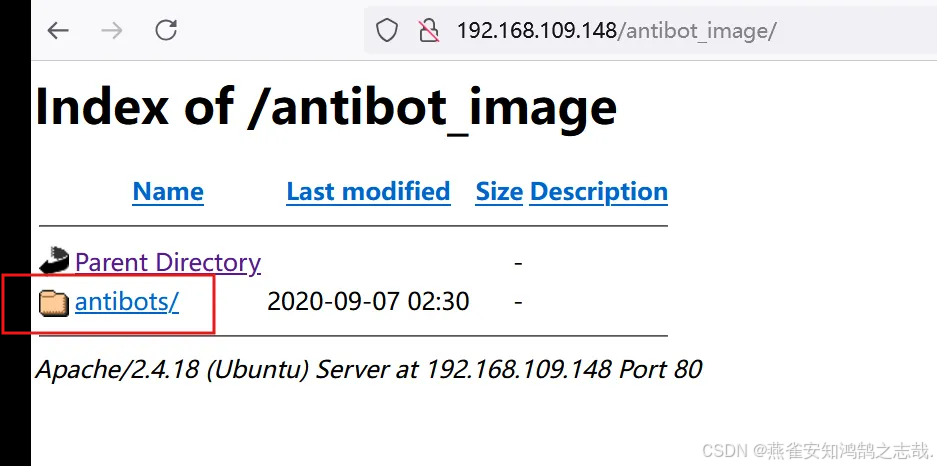This screenshot has height=466, width=937.
Task: Sort listing by the Description column
Action: (599, 192)
